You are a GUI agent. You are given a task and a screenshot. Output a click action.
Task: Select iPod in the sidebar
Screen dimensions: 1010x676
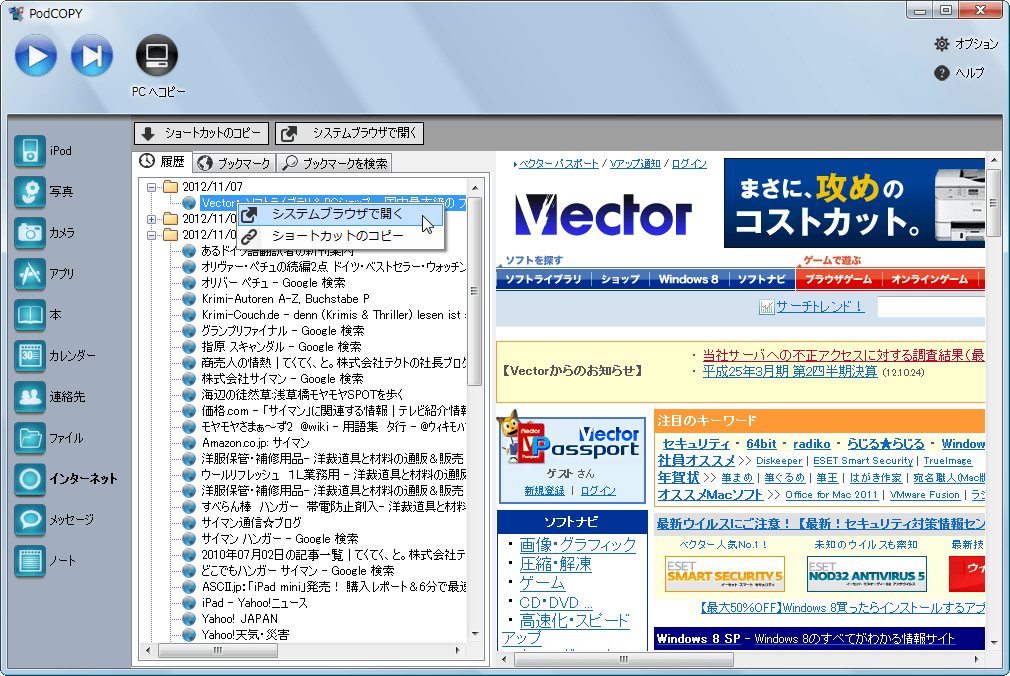(x=43, y=151)
